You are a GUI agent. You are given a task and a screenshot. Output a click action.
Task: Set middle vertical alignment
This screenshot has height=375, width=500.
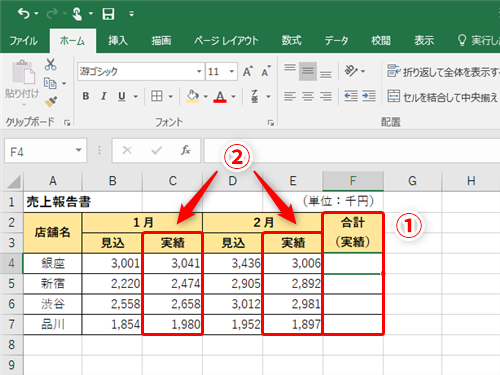pos(308,71)
